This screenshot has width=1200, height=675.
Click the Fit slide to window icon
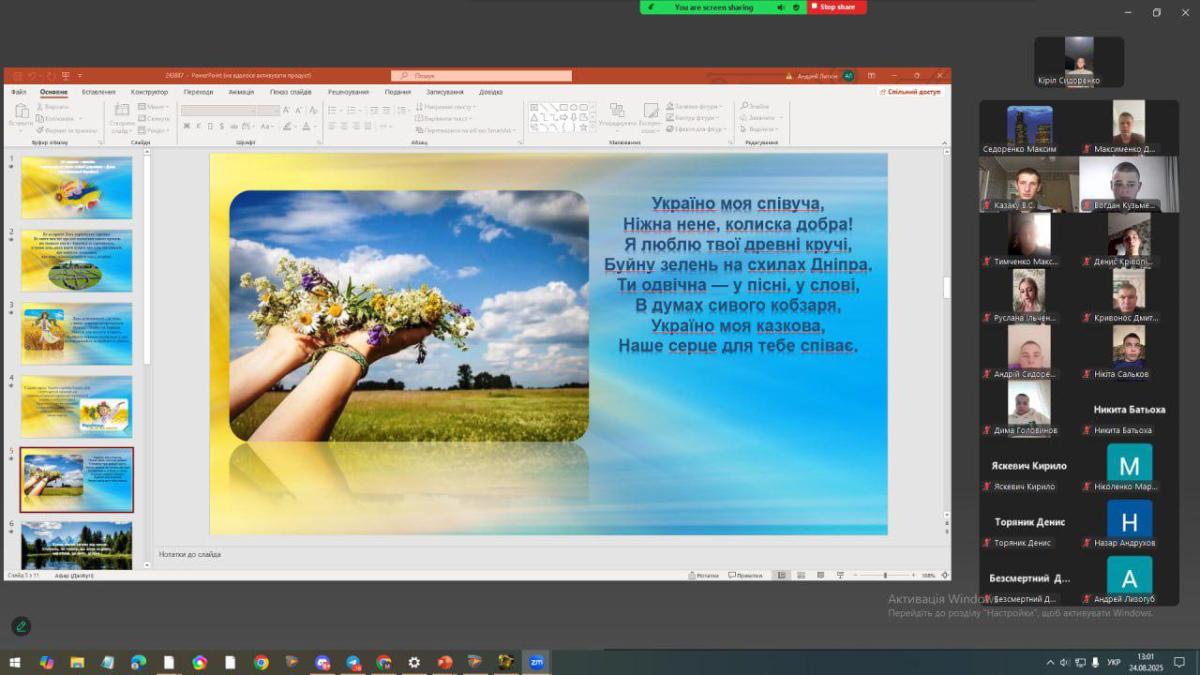point(943,576)
